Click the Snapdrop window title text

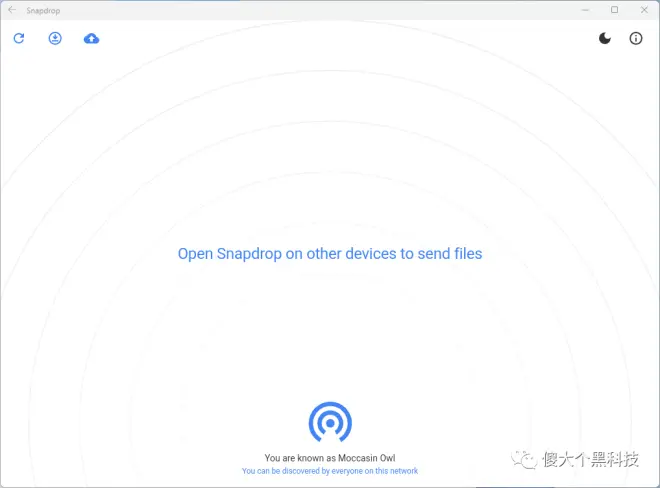[x=43, y=11]
